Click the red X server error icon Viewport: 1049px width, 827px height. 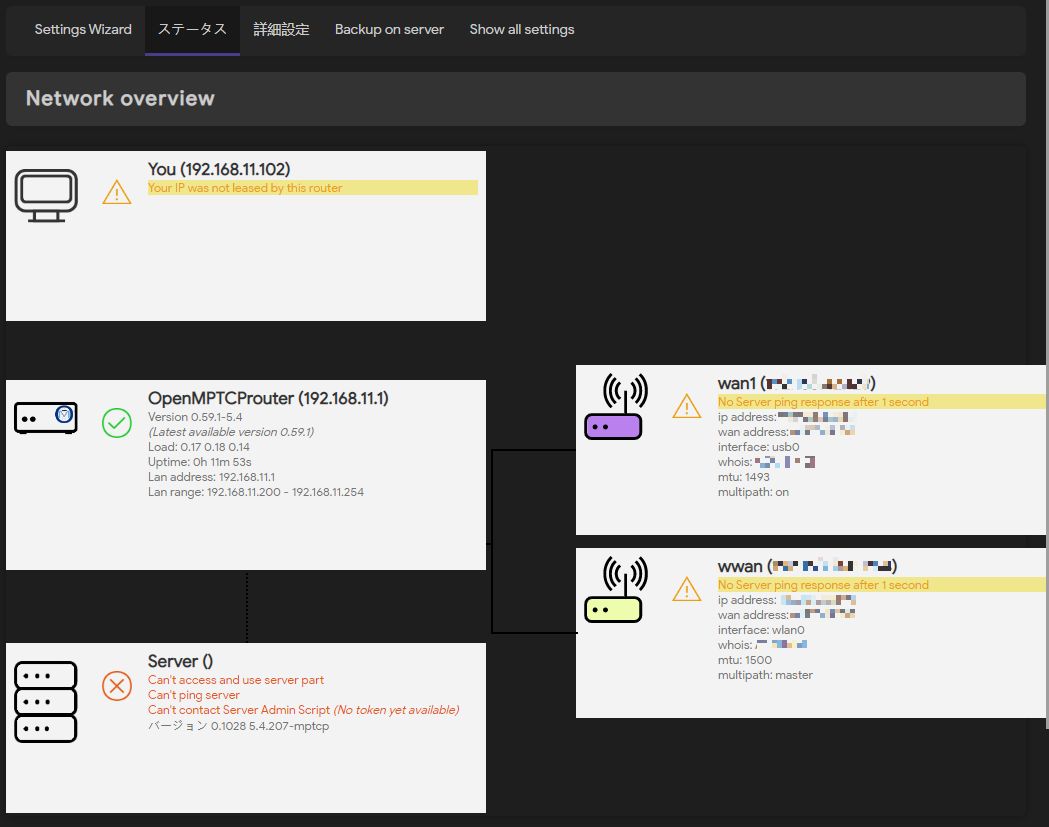click(116, 686)
